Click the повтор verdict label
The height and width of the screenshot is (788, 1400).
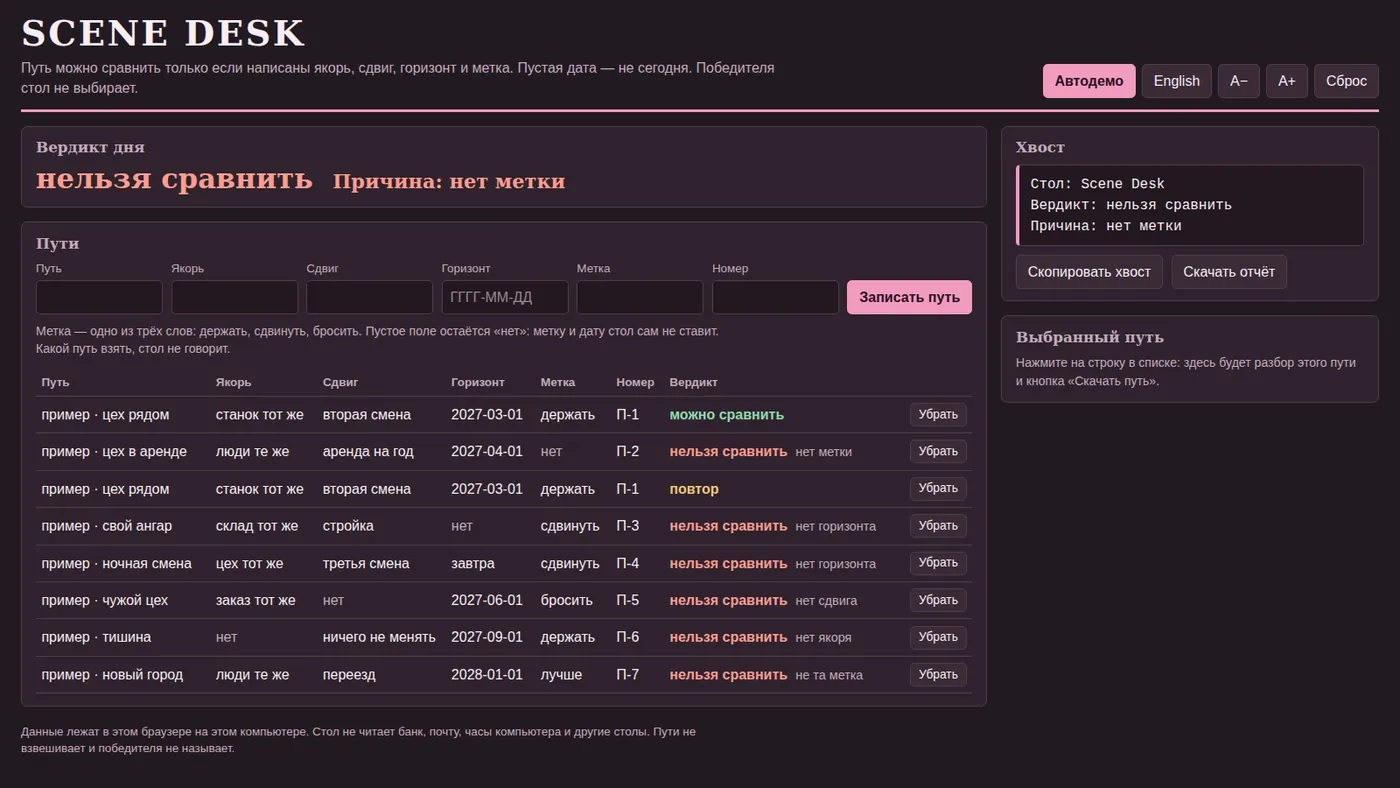[694, 489]
